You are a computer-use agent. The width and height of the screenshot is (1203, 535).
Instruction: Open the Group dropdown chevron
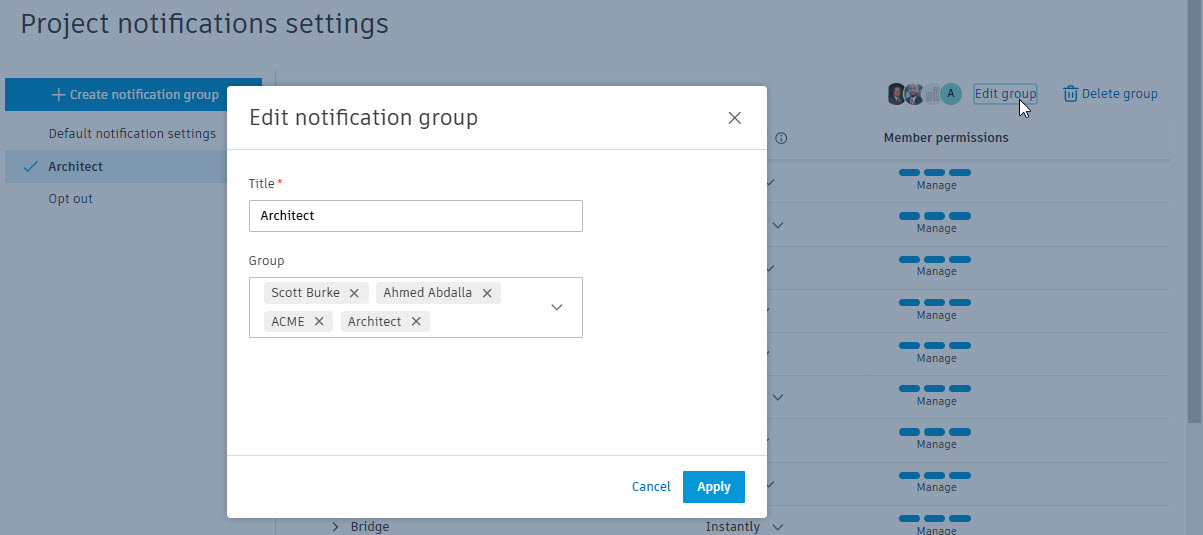tap(557, 307)
